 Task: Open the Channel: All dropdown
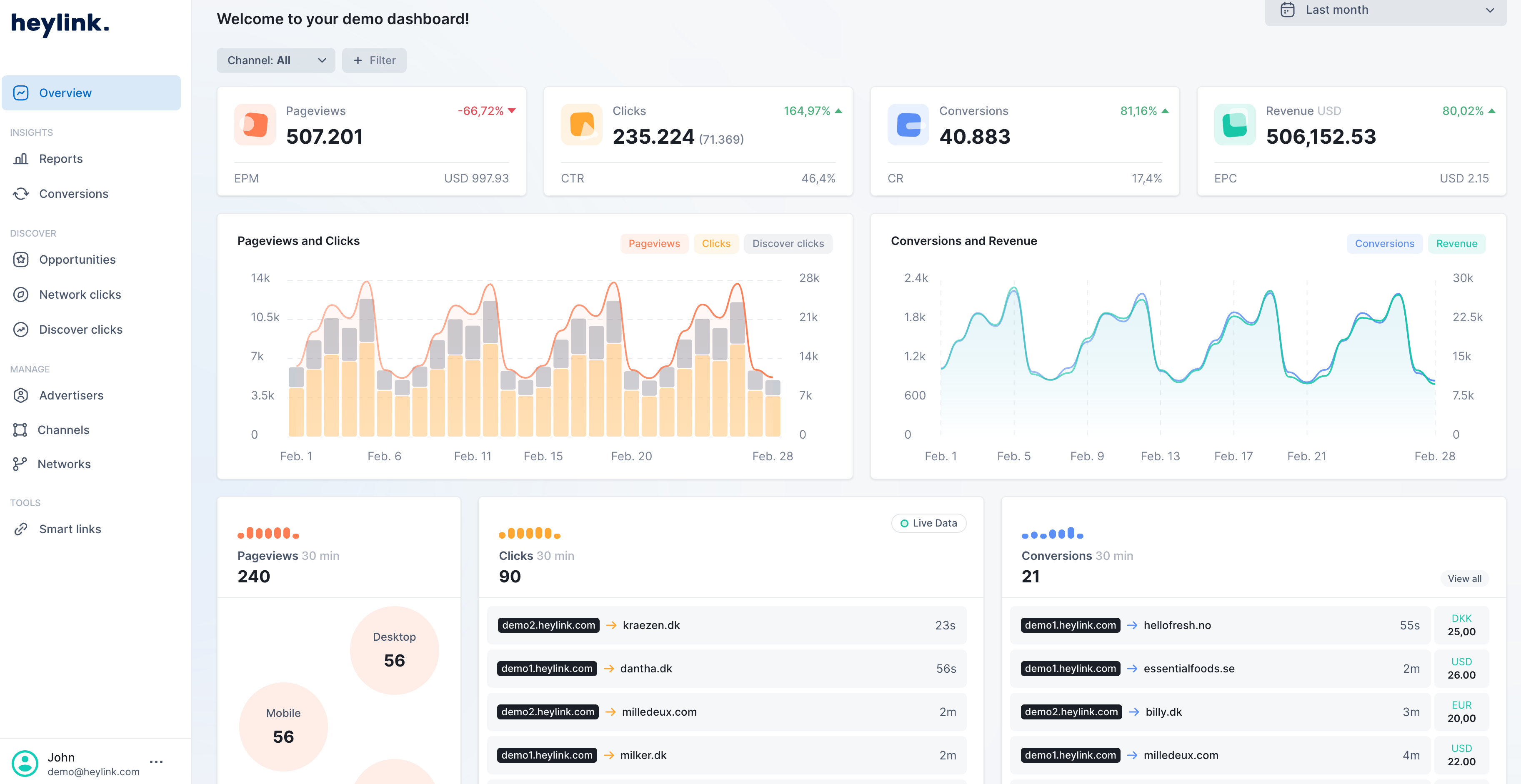[x=276, y=60]
